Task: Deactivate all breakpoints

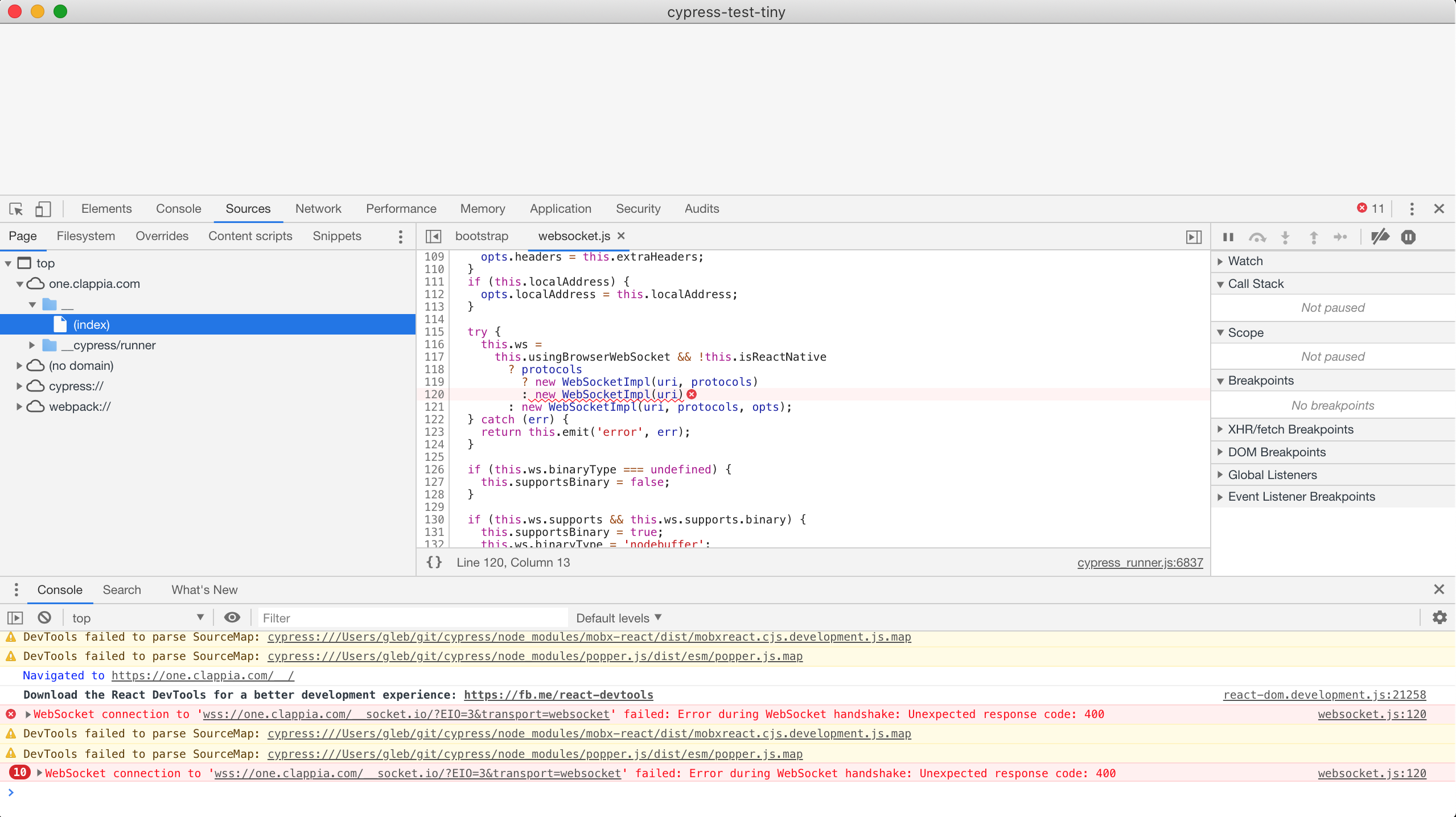Action: pos(1380,237)
